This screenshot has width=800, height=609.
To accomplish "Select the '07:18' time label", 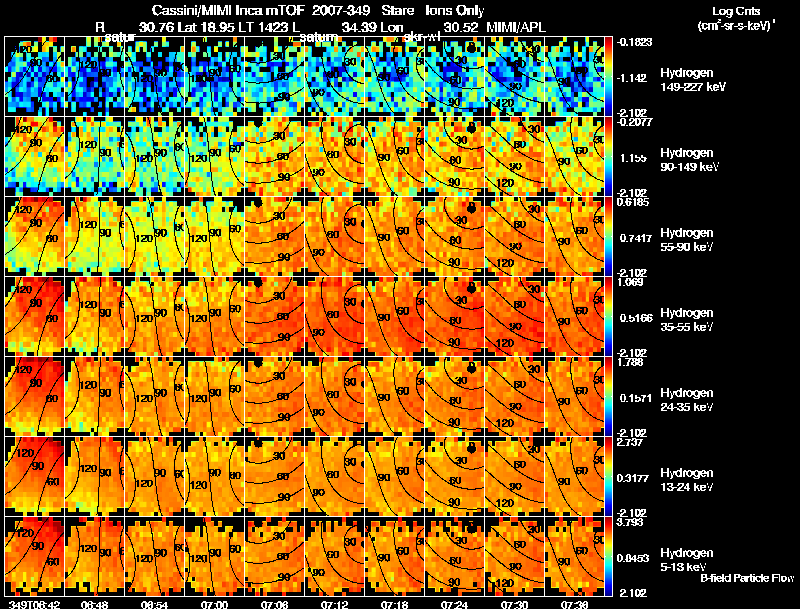I will (395, 605).
